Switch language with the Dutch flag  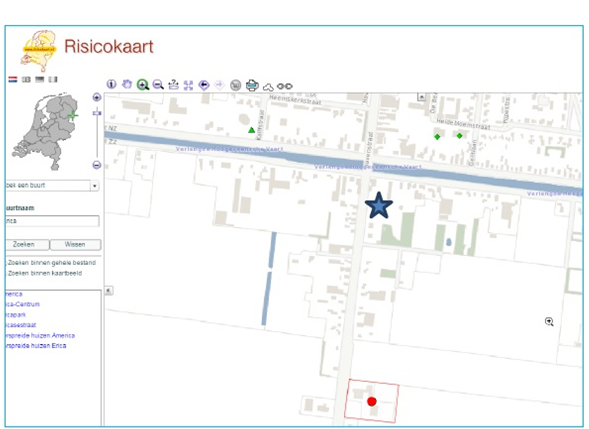13,79
